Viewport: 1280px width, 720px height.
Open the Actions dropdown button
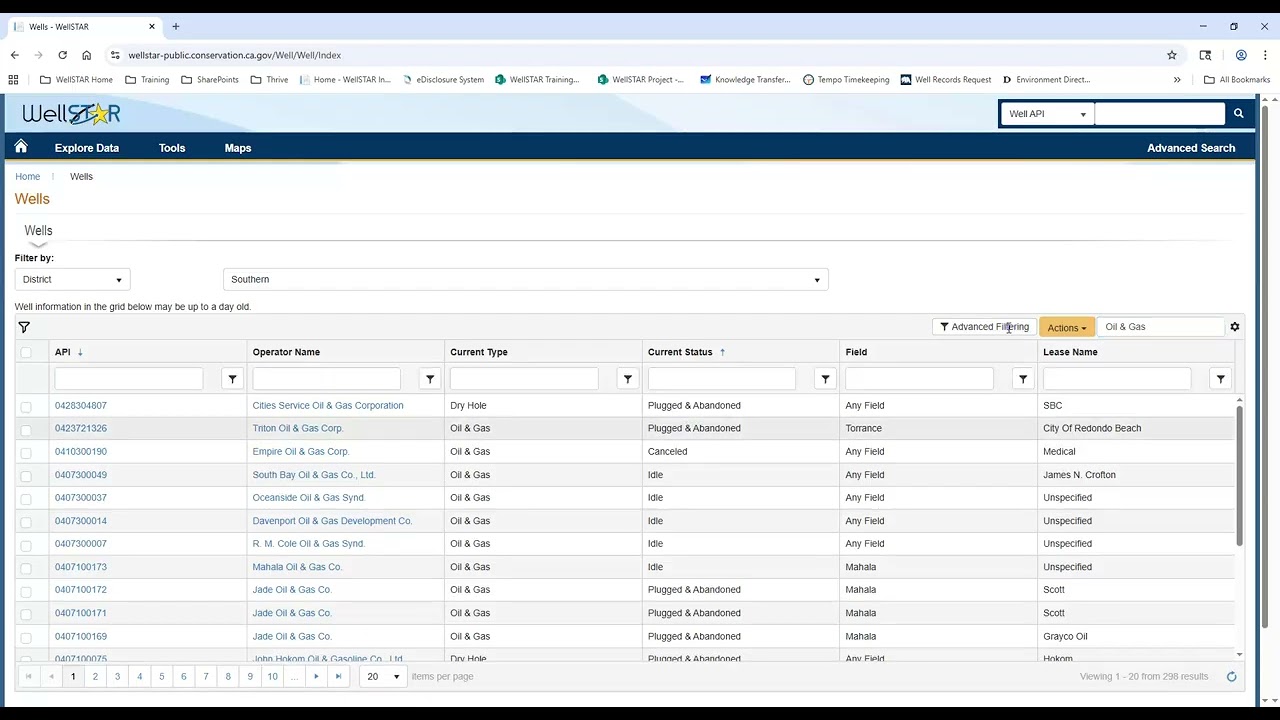(x=1066, y=327)
